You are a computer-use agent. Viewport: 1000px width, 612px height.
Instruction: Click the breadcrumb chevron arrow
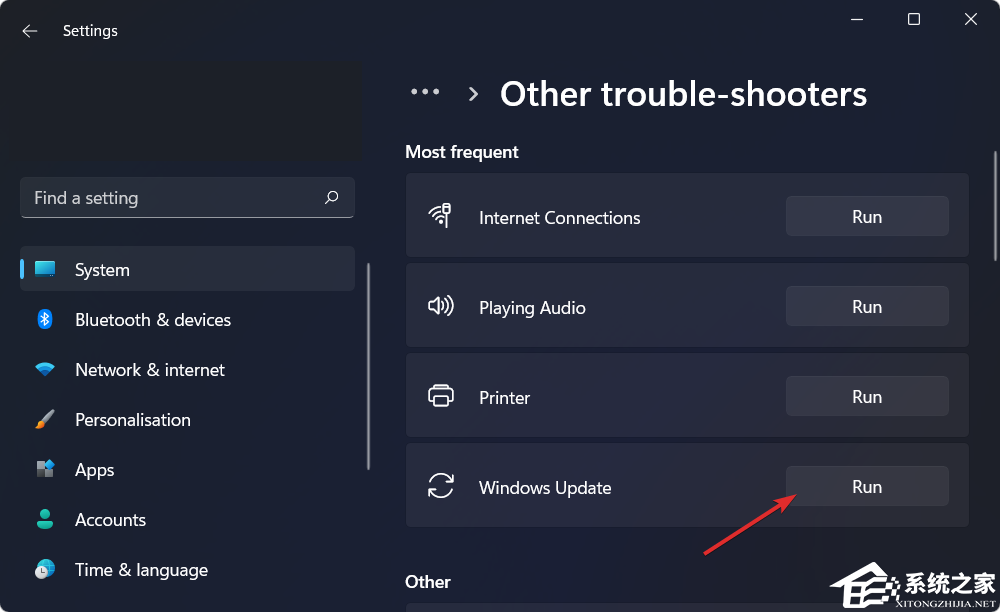pos(473,94)
